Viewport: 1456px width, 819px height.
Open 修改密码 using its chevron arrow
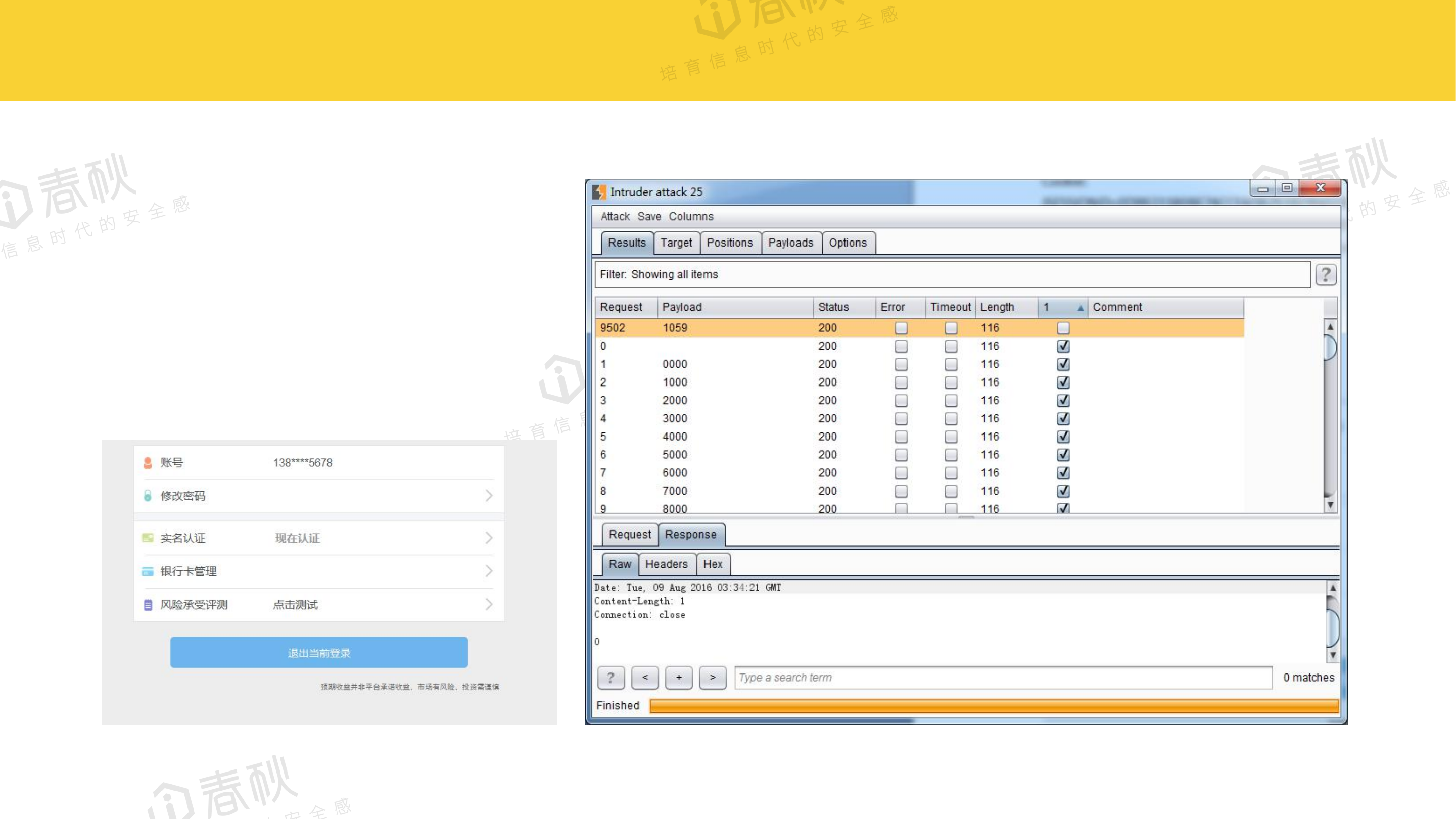tap(489, 496)
